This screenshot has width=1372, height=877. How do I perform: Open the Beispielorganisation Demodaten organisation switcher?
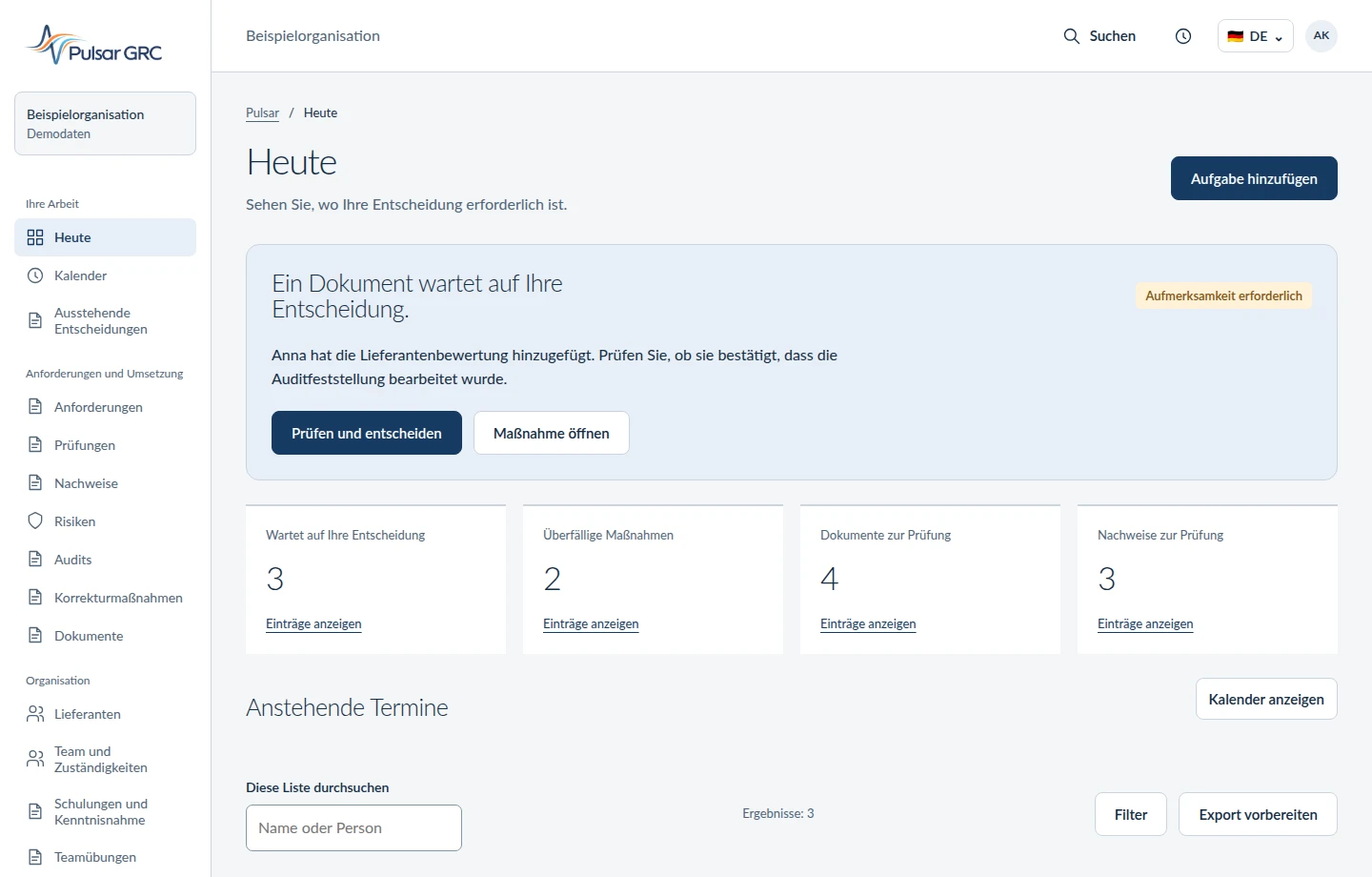tap(105, 124)
